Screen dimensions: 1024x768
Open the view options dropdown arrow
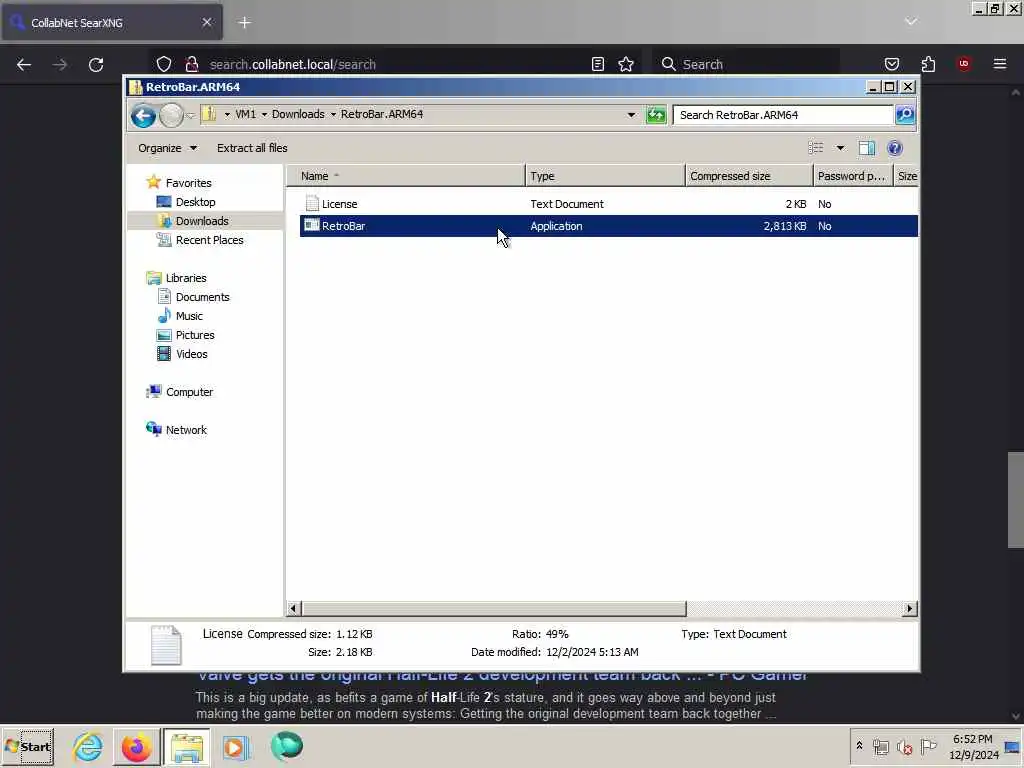(840, 148)
